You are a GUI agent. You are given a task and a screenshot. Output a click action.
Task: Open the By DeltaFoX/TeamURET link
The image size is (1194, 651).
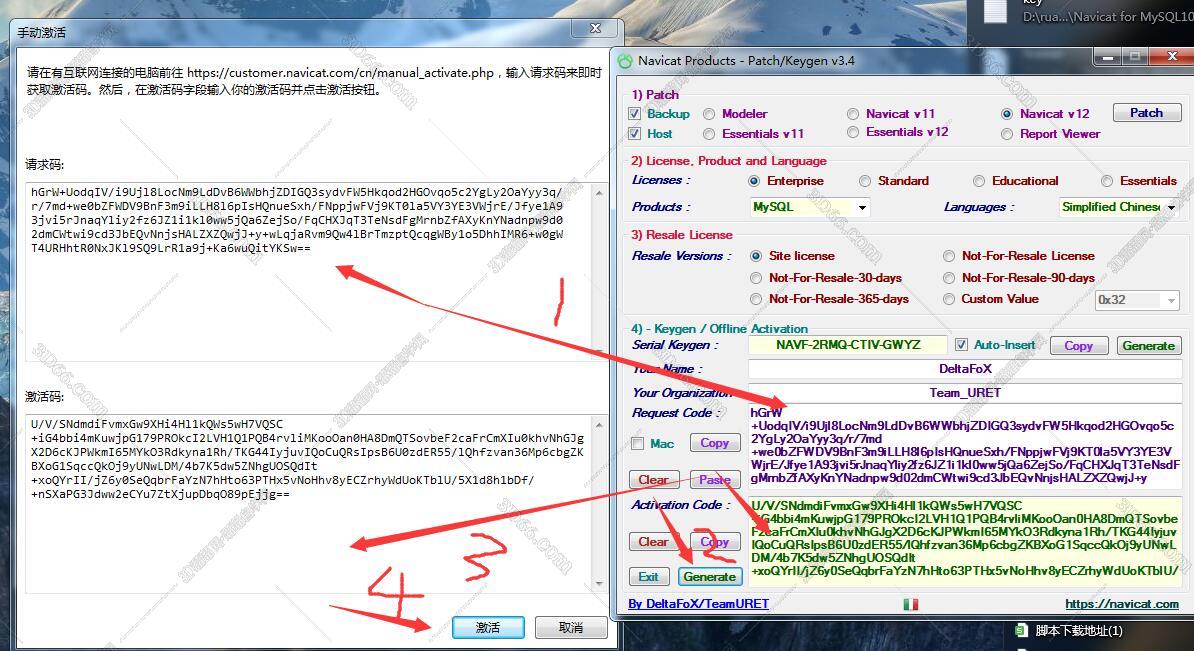point(698,604)
